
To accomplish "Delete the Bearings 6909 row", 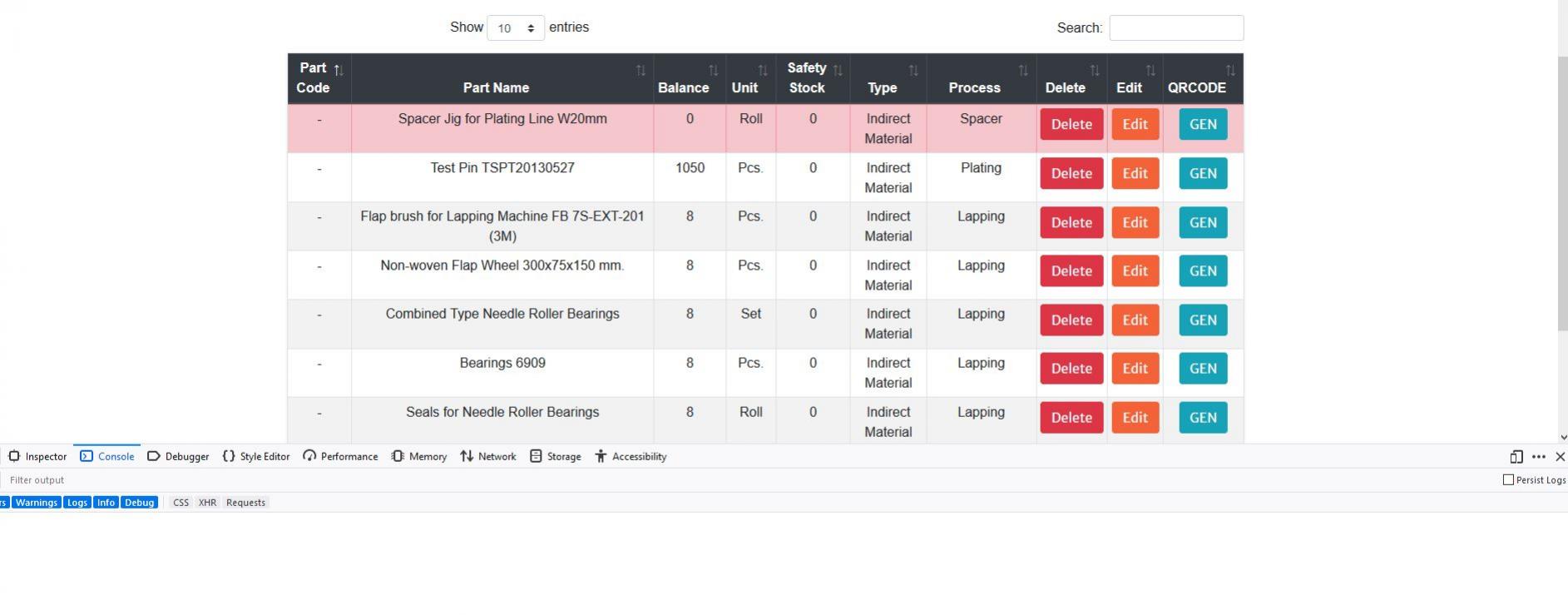I will 1071,369.
